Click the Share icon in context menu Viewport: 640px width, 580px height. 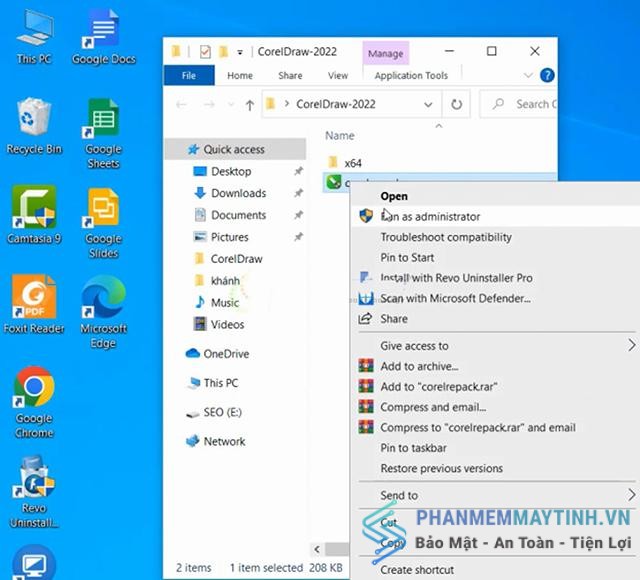(365, 319)
